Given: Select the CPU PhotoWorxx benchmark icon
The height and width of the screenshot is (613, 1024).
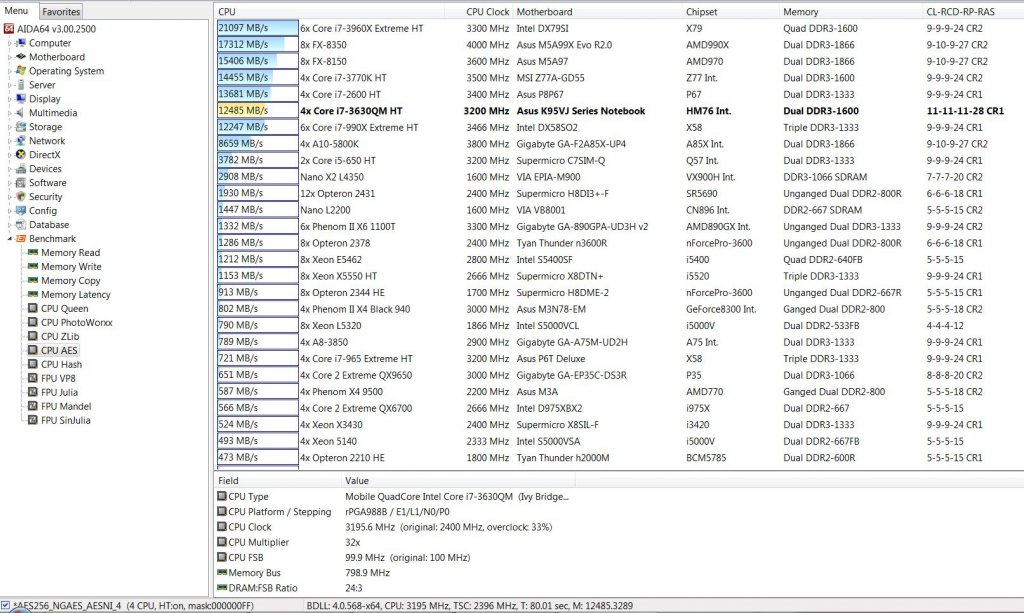Looking at the screenshot, I should click(33, 323).
